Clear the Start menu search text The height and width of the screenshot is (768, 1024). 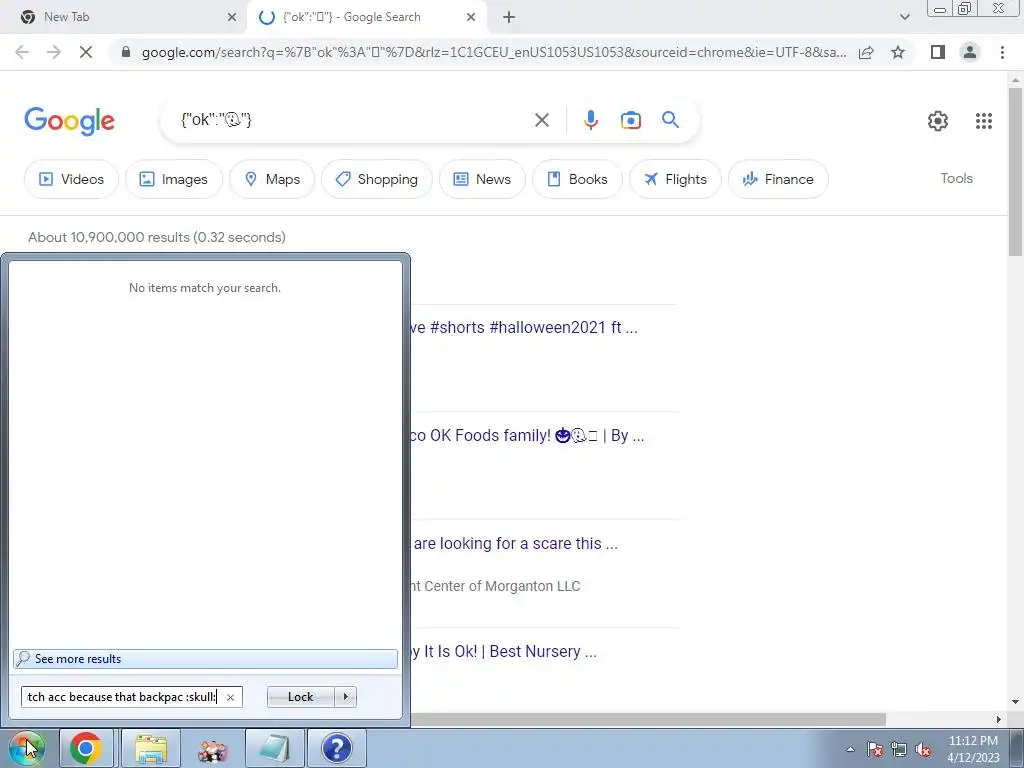(x=230, y=697)
